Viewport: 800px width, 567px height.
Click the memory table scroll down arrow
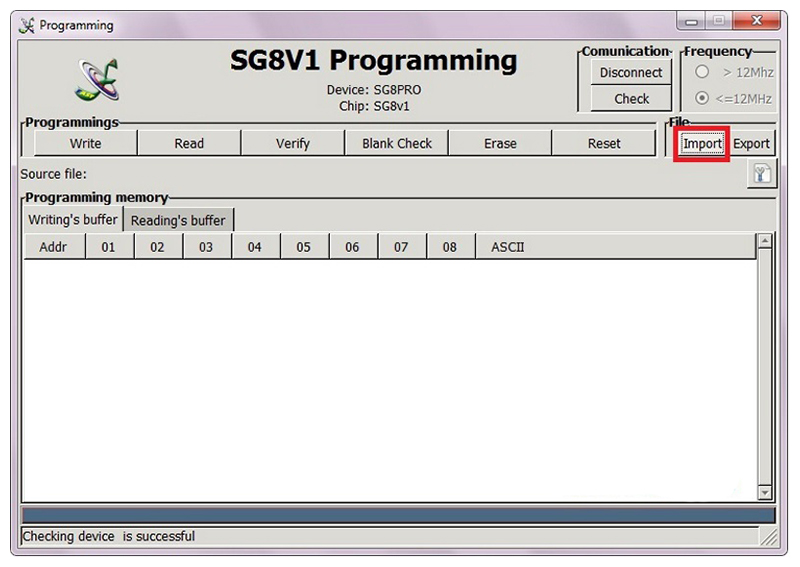765,492
